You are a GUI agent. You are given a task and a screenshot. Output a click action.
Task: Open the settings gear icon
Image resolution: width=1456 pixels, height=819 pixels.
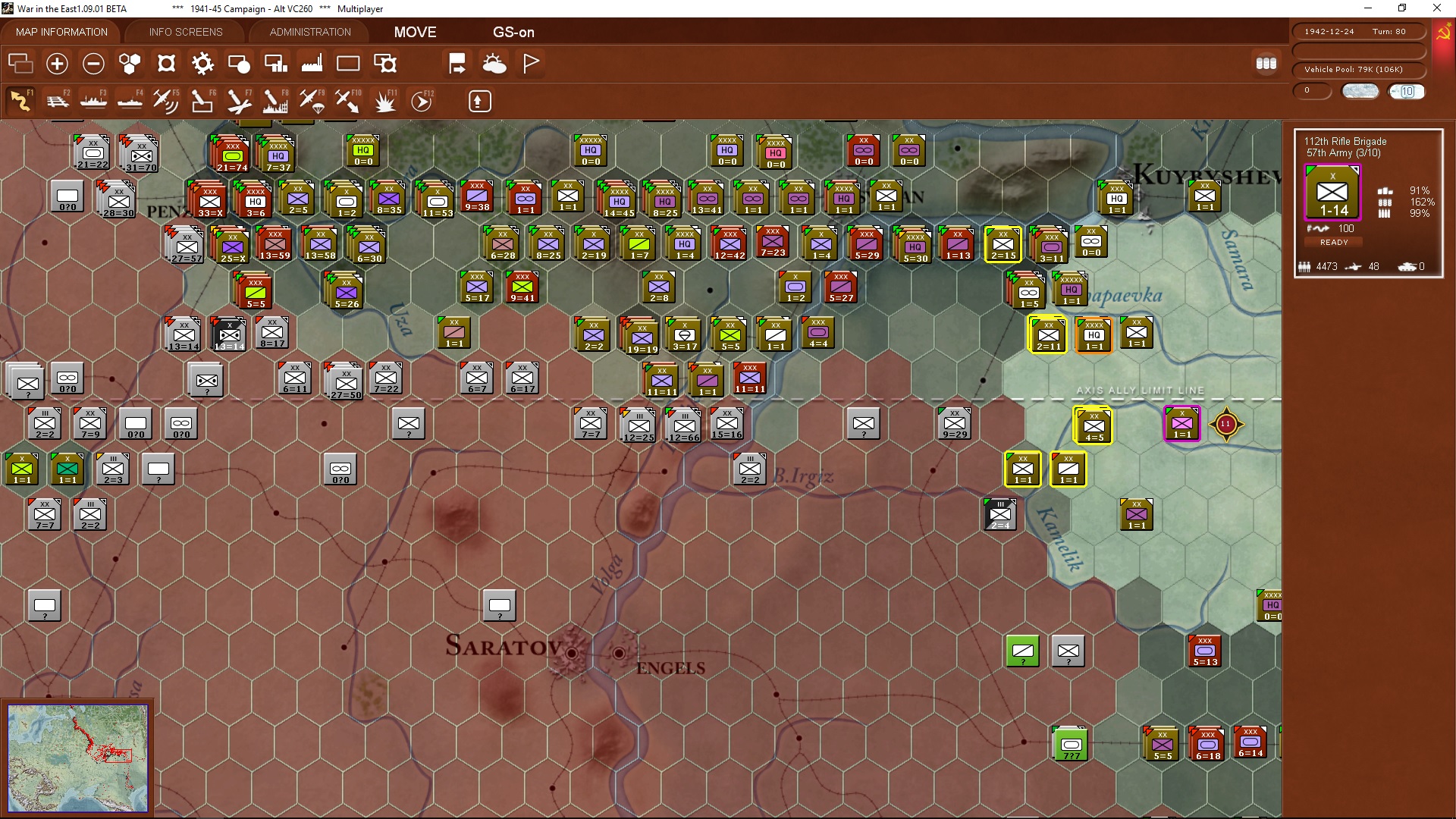click(202, 64)
